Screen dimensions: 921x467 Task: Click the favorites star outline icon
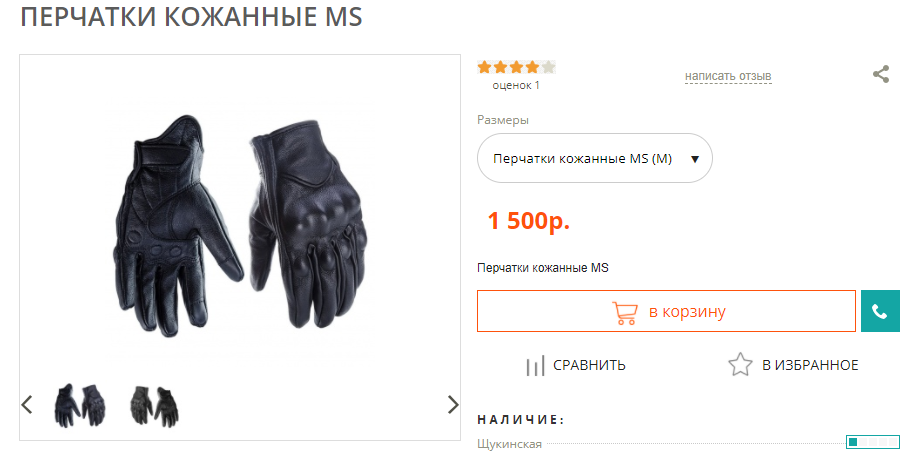740,365
